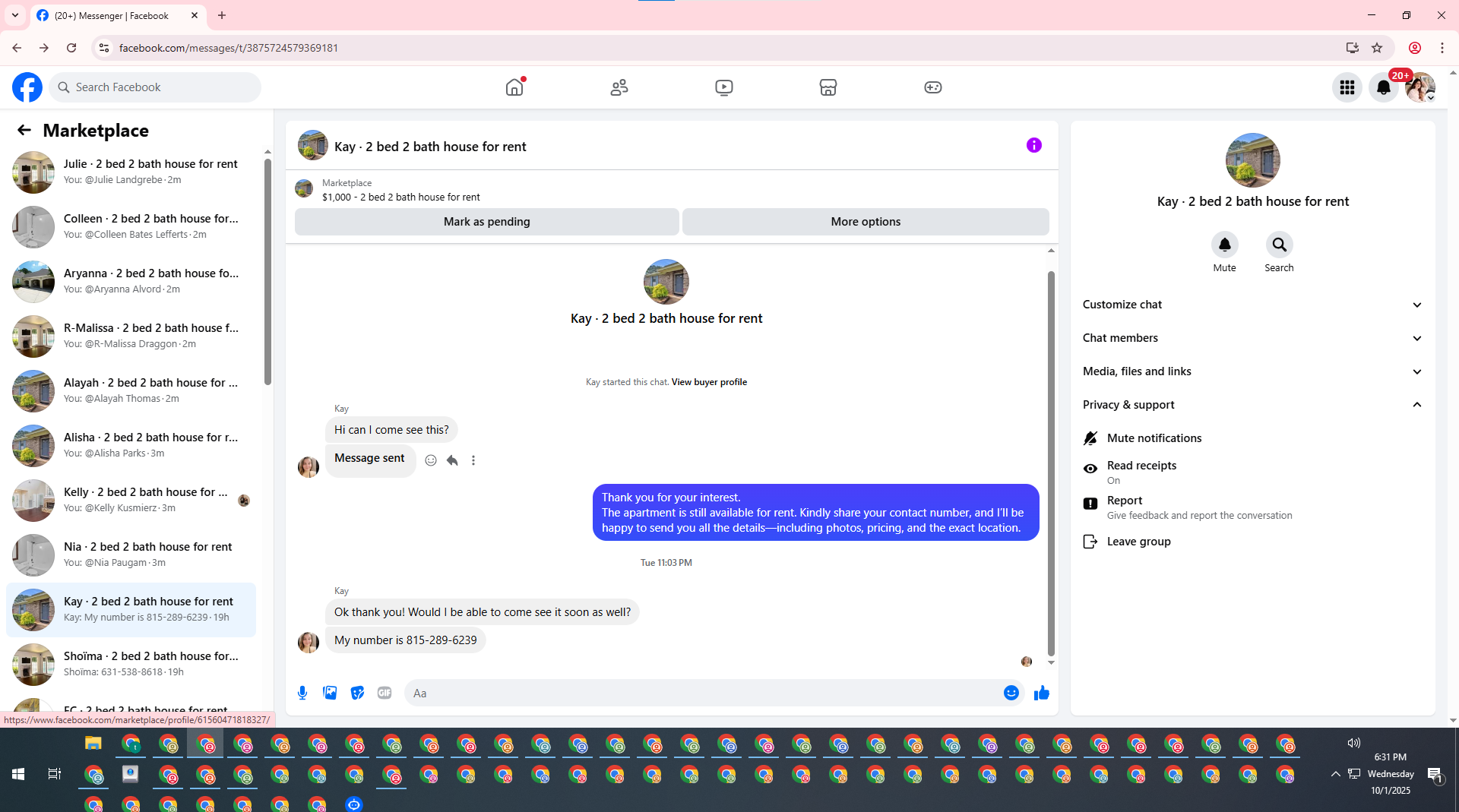Toggle Read receipts setting

tap(1252, 472)
